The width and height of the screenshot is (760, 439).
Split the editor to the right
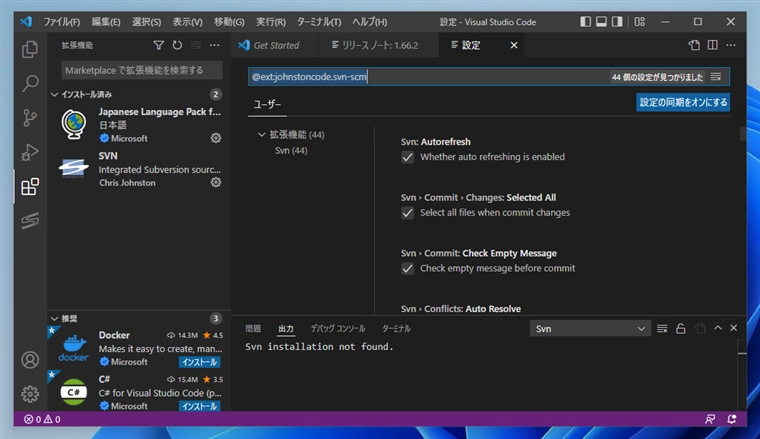pos(712,45)
